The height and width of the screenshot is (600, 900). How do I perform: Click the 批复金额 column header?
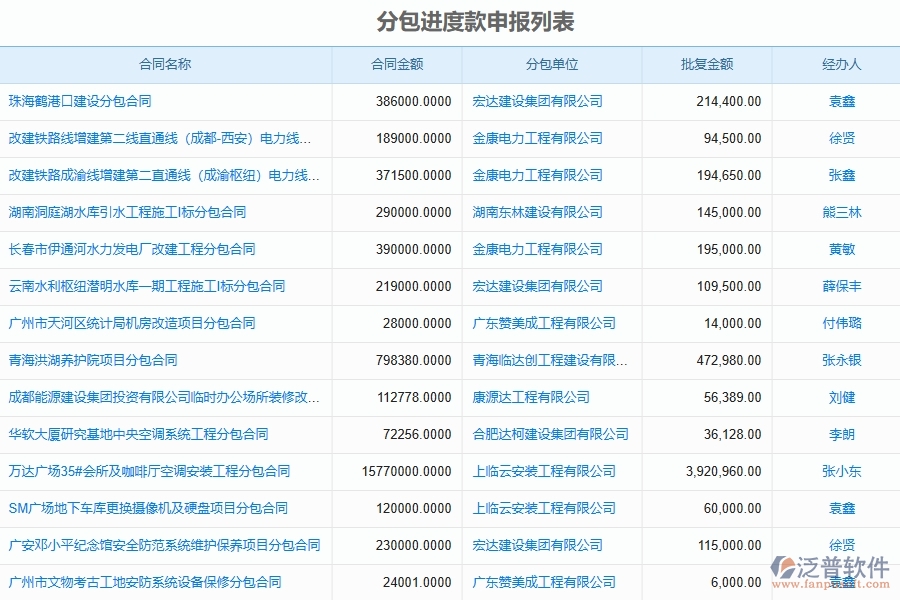point(708,64)
